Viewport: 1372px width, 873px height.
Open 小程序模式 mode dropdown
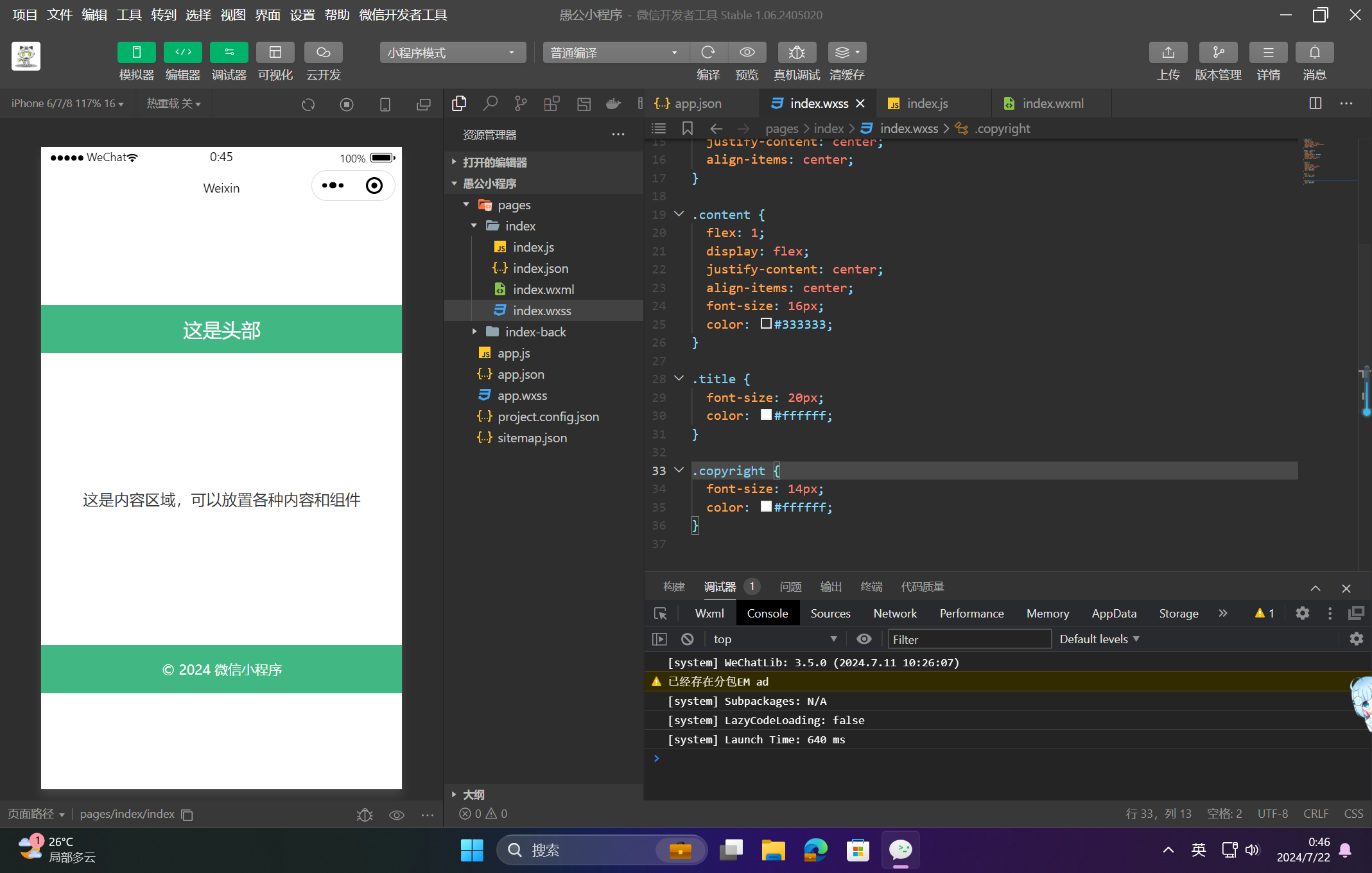(x=452, y=52)
